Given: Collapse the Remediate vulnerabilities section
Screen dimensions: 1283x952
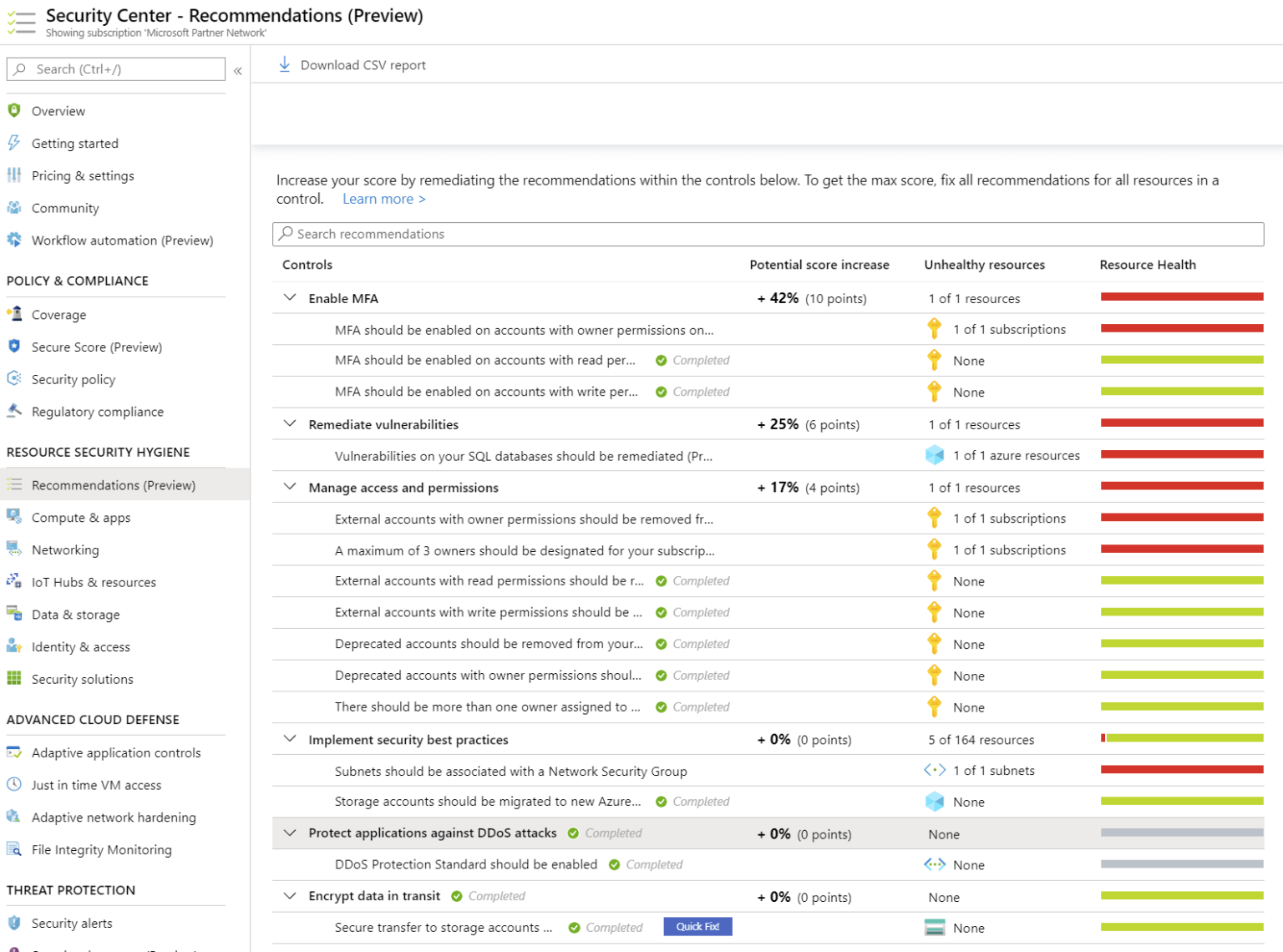Looking at the screenshot, I should pyautogui.click(x=290, y=423).
